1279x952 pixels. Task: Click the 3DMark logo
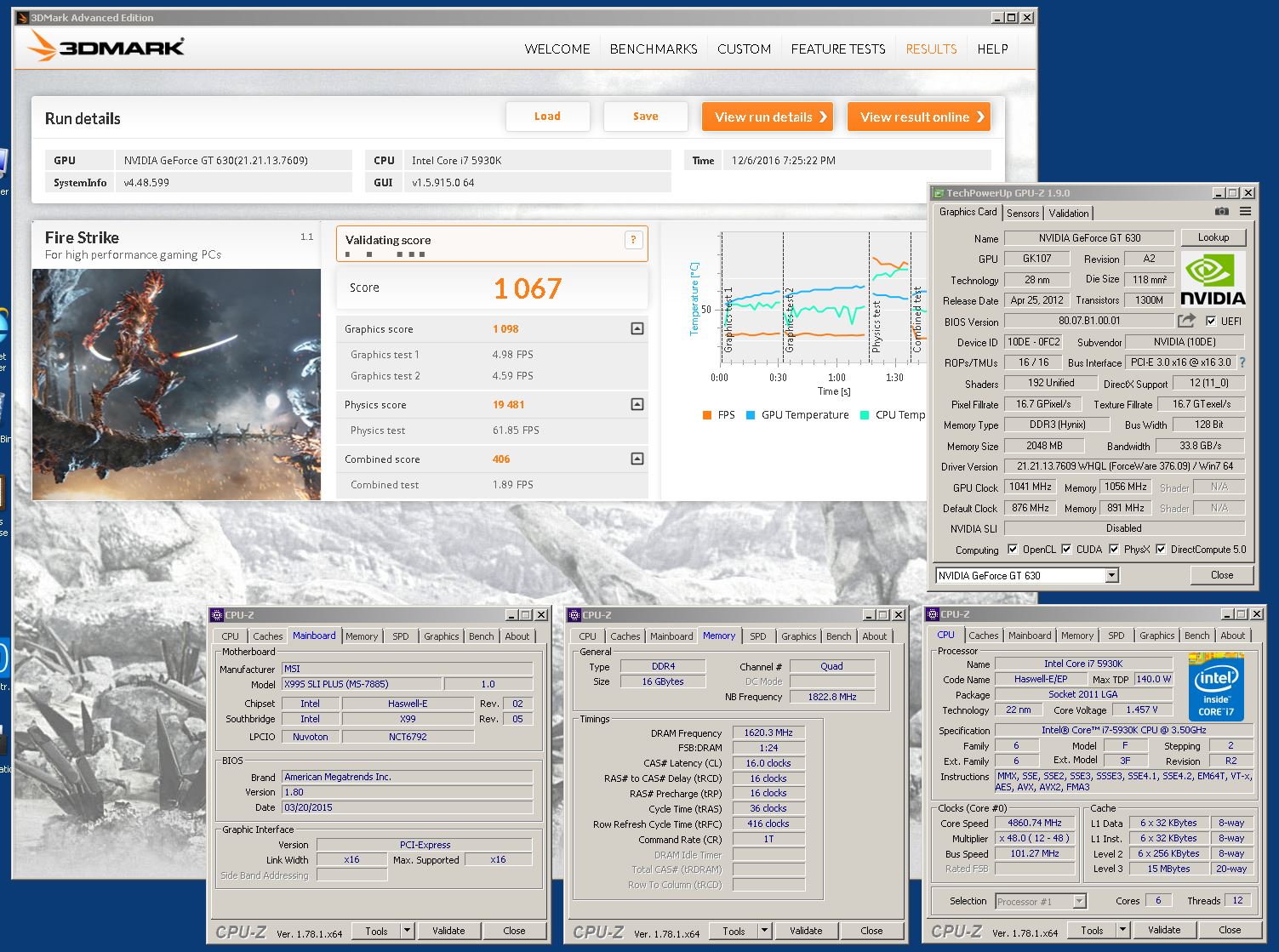[106, 46]
